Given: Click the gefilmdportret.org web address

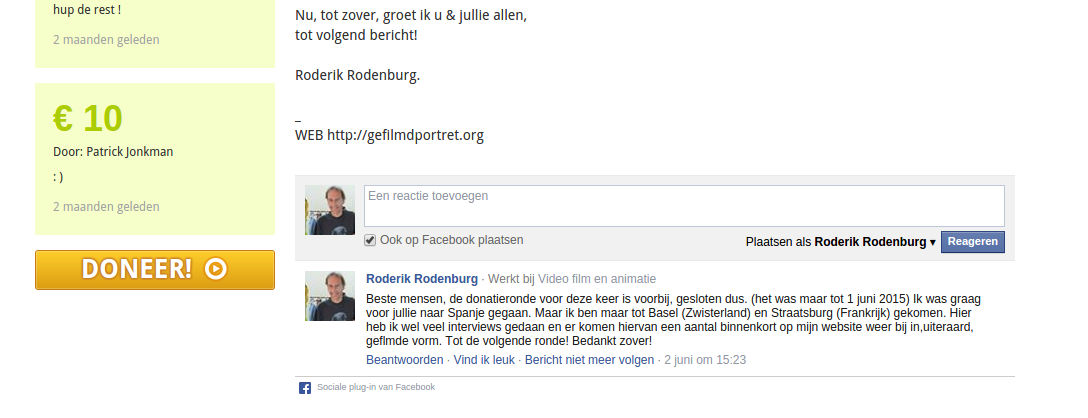Looking at the screenshot, I should pyautogui.click(x=405, y=135).
